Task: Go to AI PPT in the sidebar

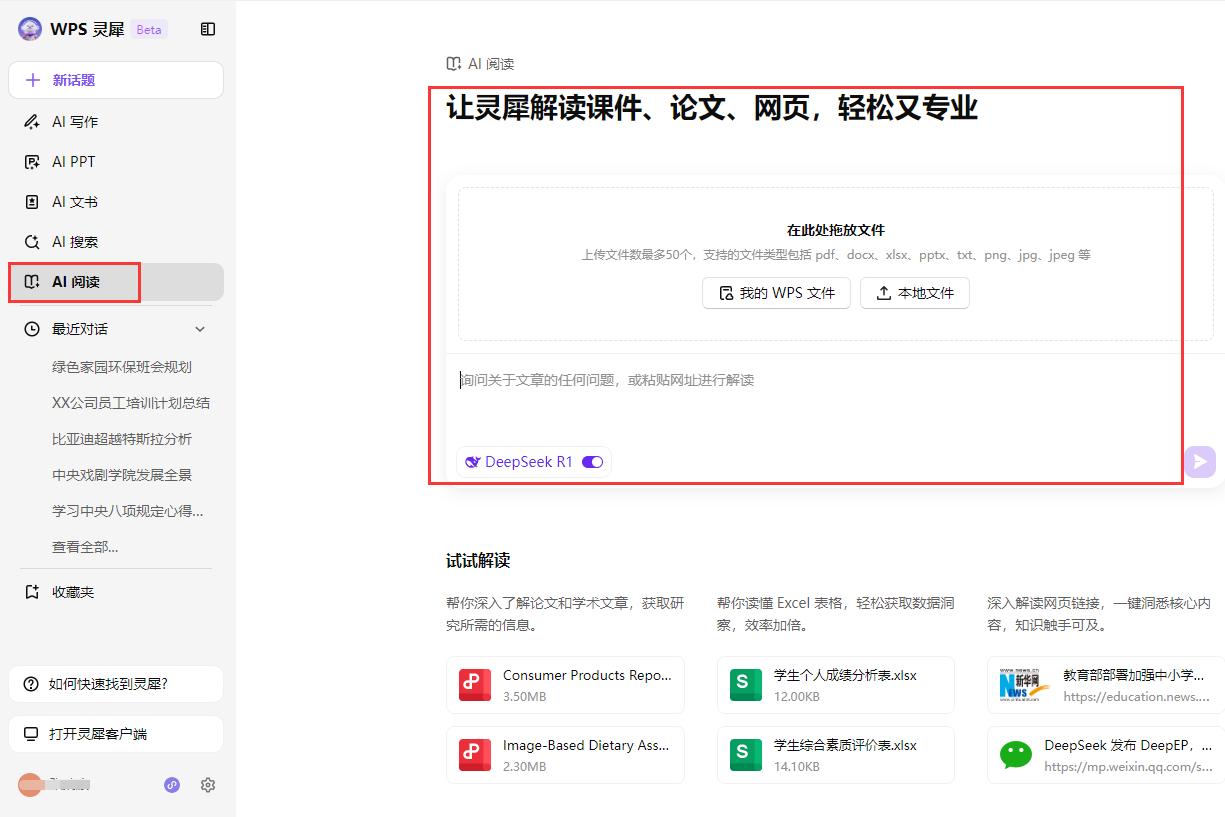Action: tap(116, 162)
